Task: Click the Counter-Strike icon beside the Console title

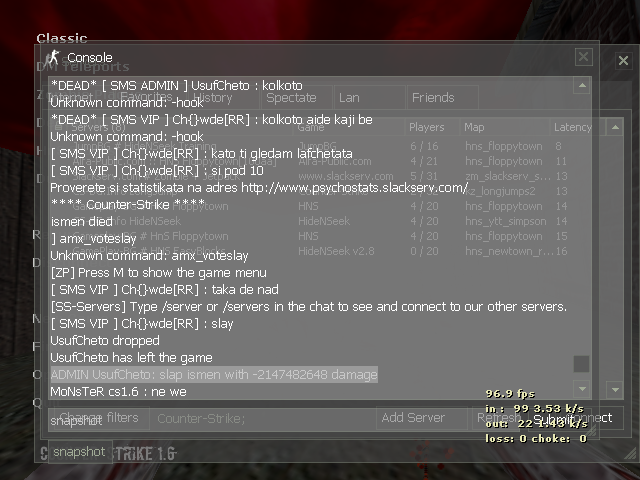Action: 53,58
